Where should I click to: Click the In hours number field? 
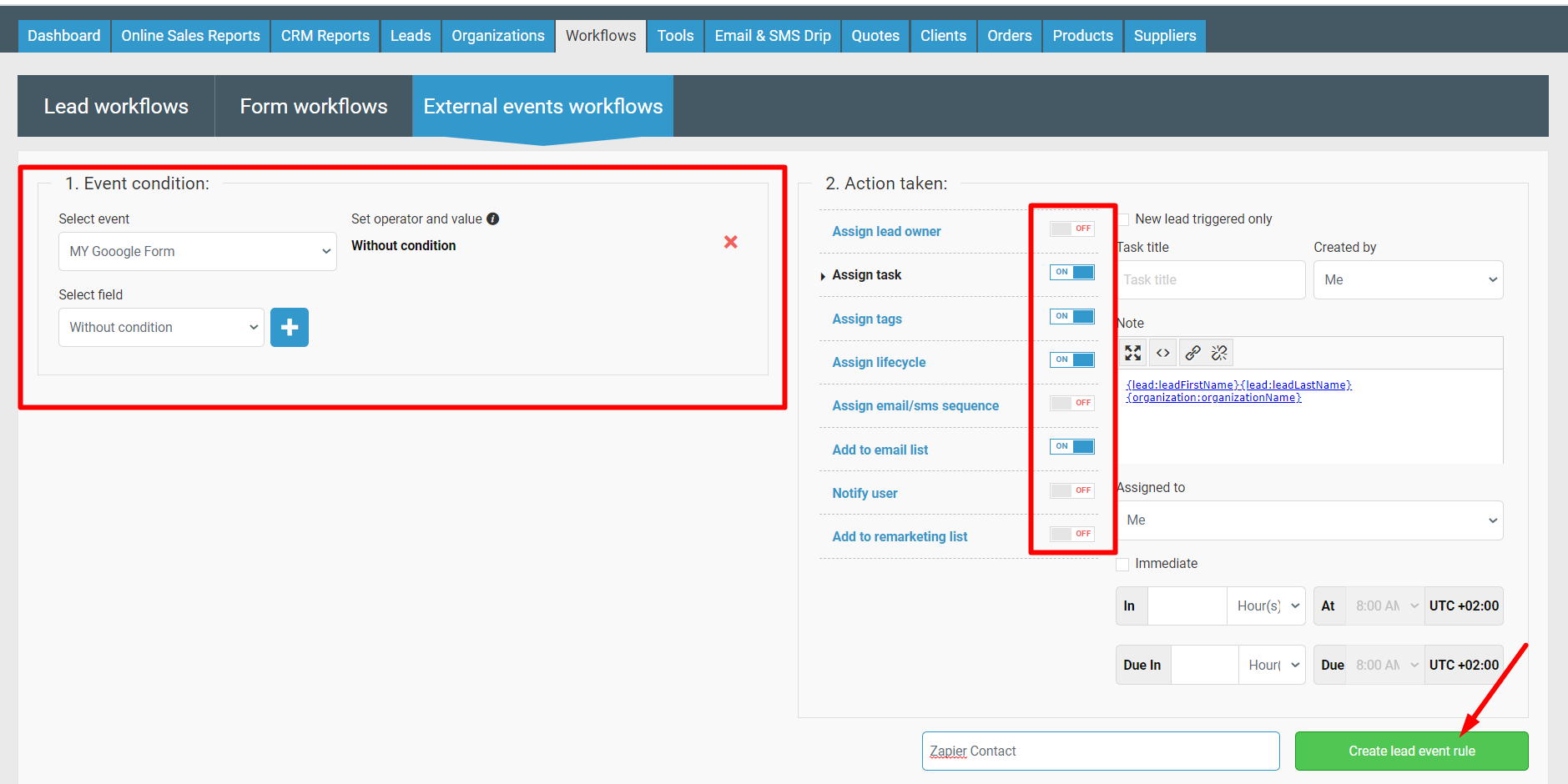pyautogui.click(x=1187, y=606)
